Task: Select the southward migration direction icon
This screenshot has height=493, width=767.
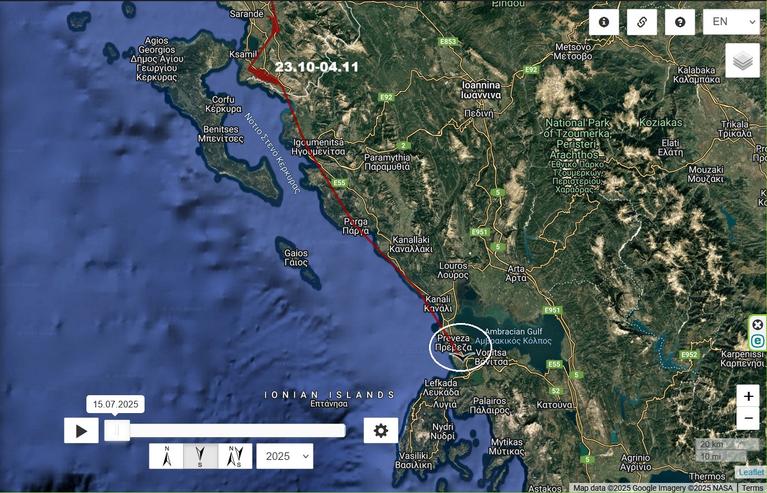Action: [201, 456]
